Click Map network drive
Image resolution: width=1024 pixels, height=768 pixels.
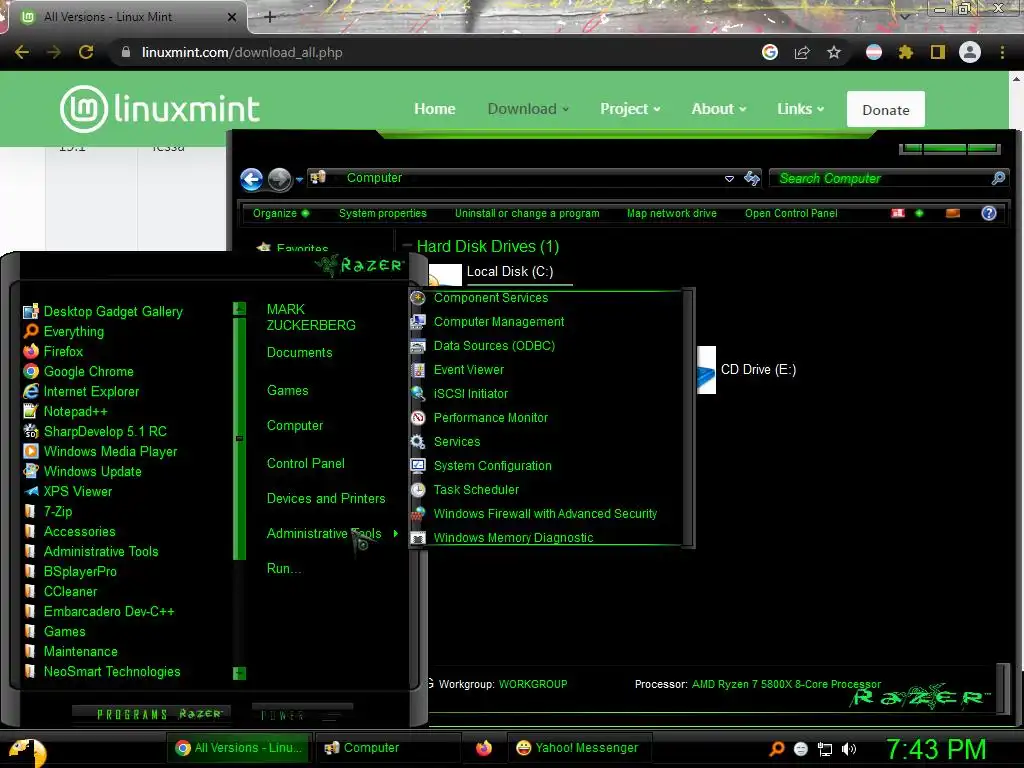[671, 214]
